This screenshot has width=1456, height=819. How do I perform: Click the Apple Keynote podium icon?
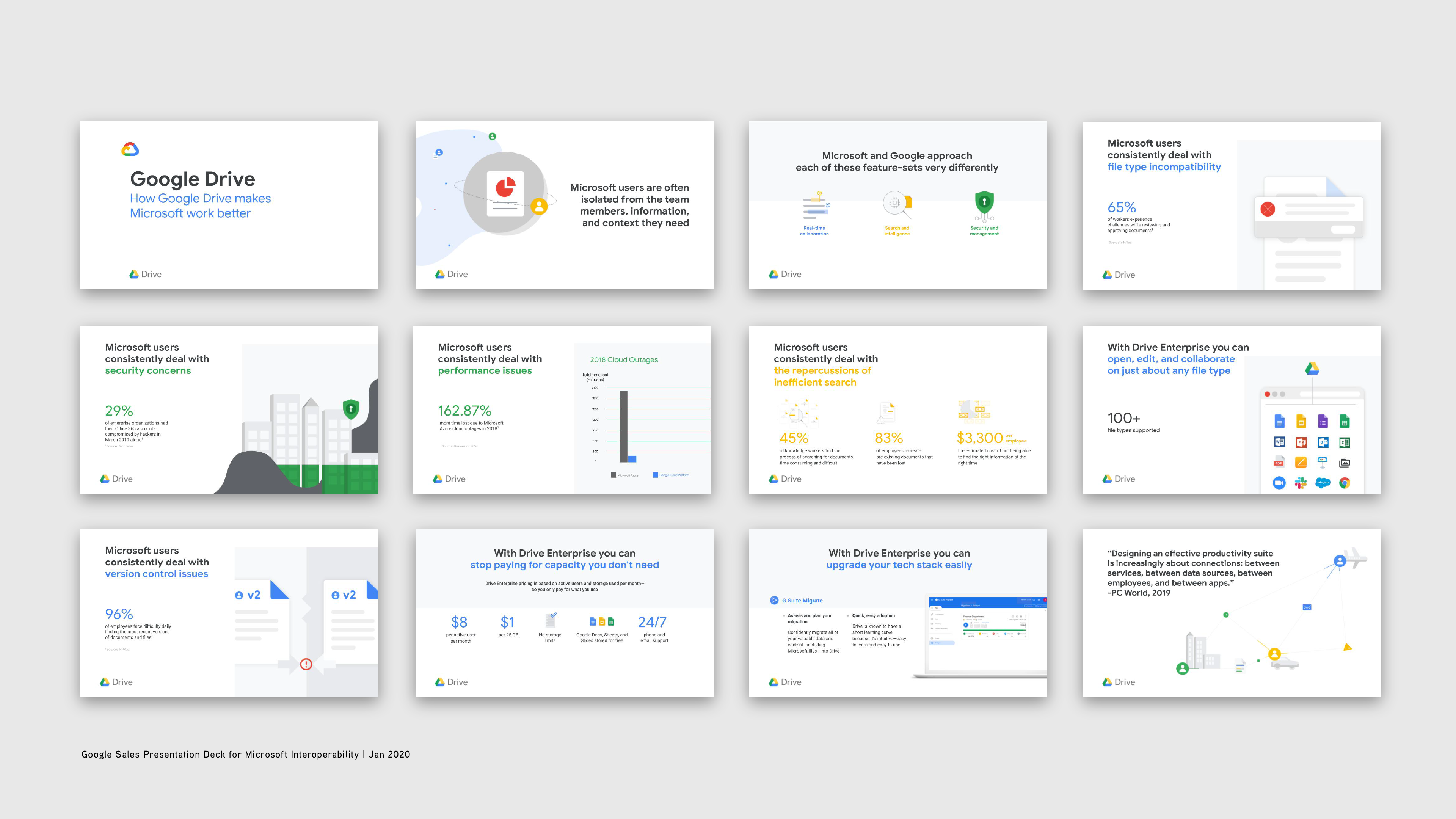pos(1323,462)
